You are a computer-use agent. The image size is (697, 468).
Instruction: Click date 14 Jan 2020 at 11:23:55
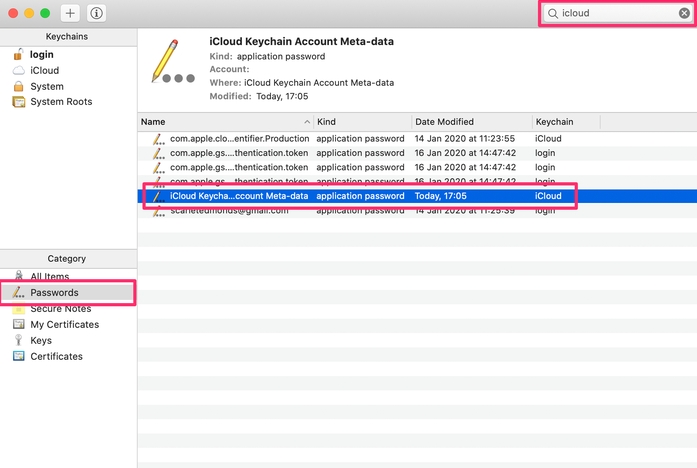click(465, 139)
